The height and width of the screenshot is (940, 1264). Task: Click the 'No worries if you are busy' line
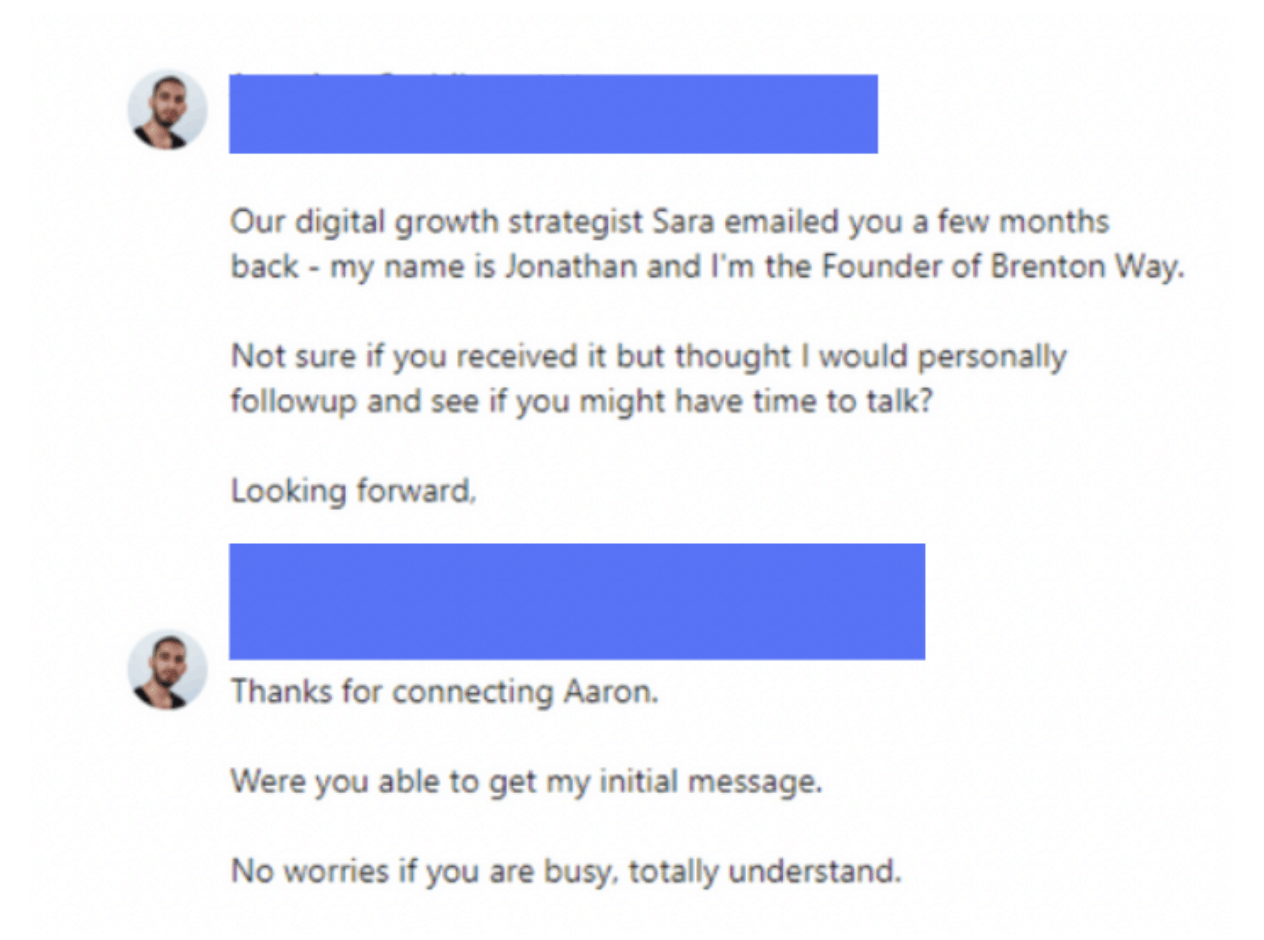(x=406, y=871)
